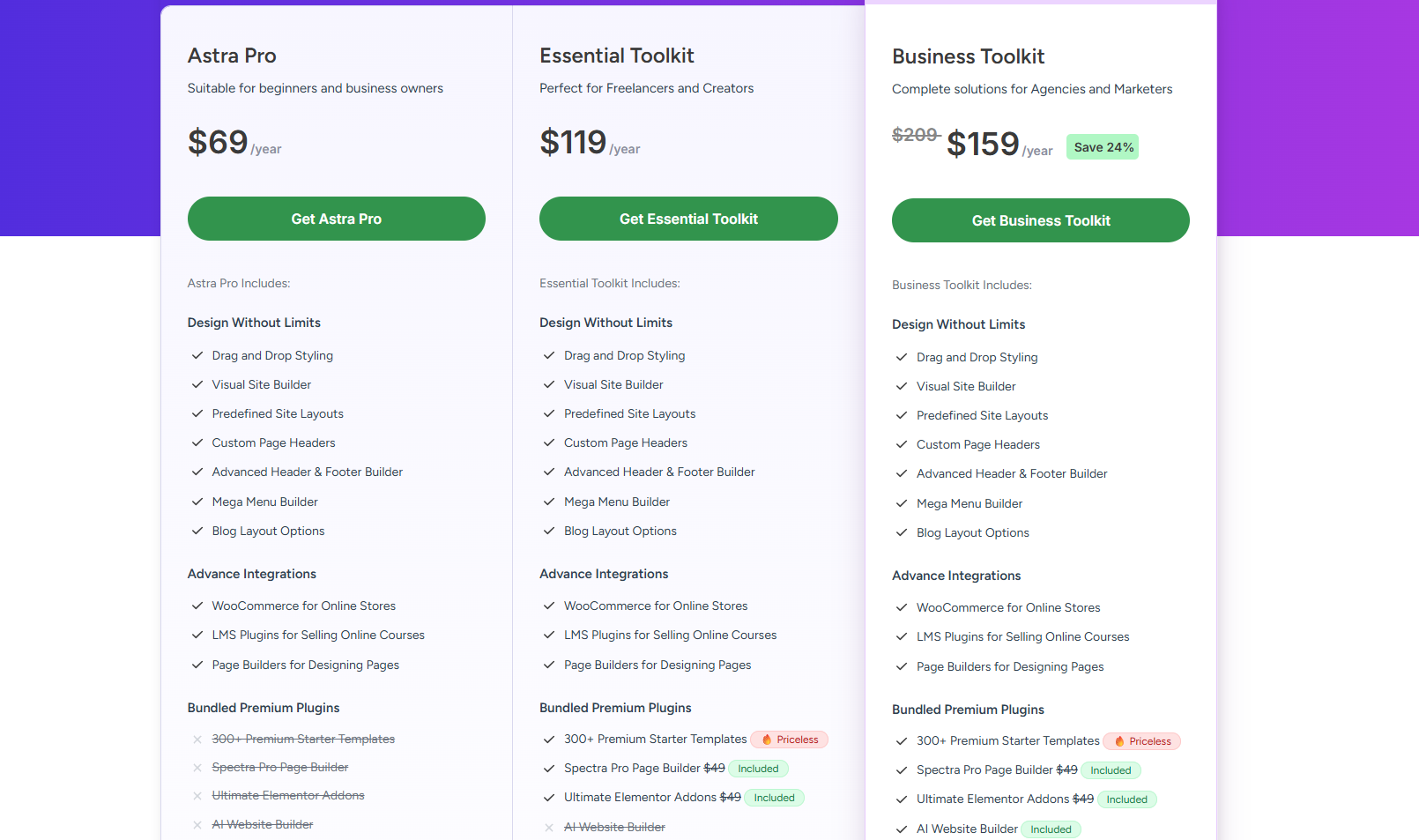Click the checkmark next to Drag and Drop Styling
The width and height of the screenshot is (1419, 840).
[x=197, y=355]
